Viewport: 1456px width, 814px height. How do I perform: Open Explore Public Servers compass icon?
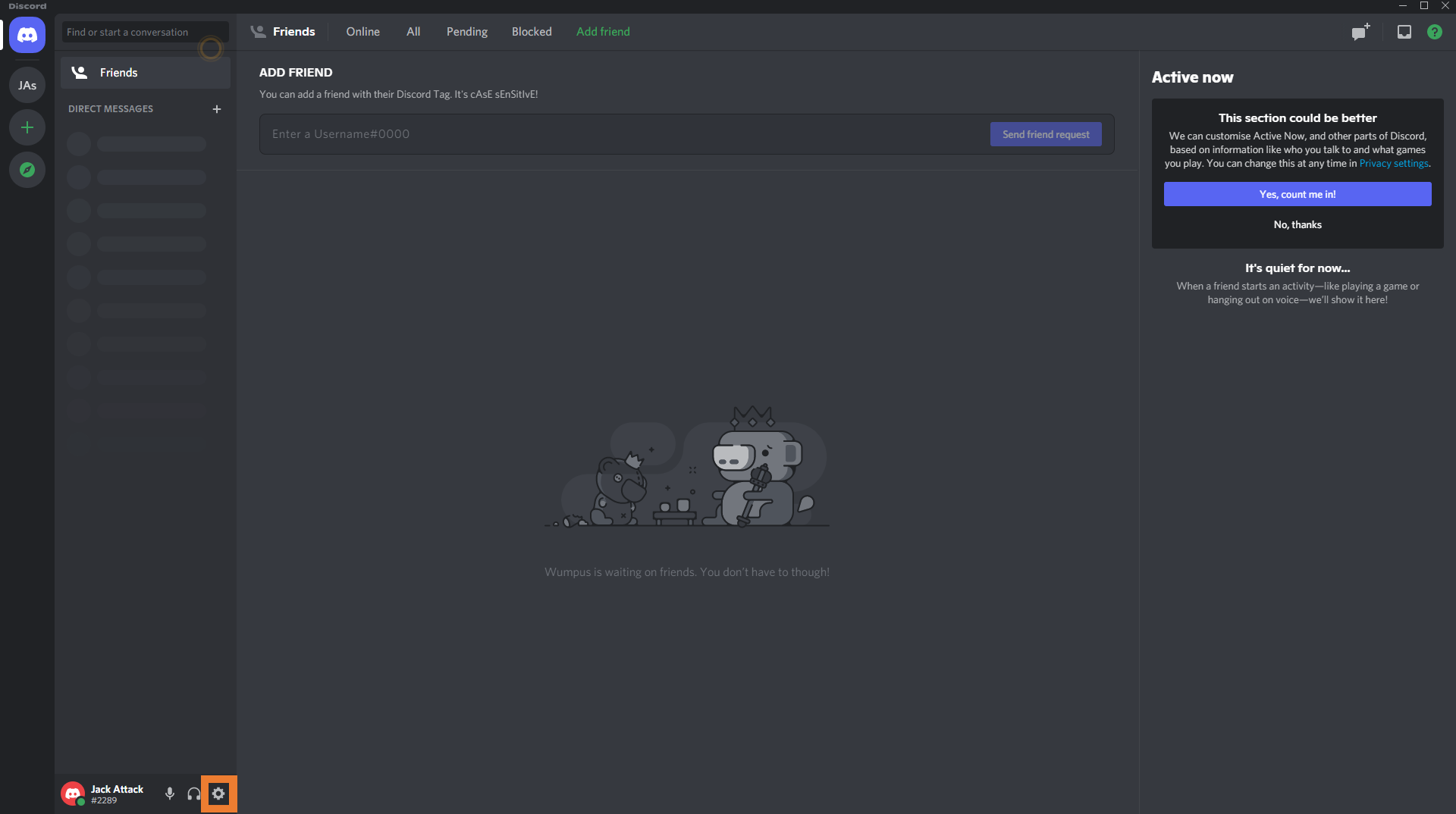click(27, 170)
